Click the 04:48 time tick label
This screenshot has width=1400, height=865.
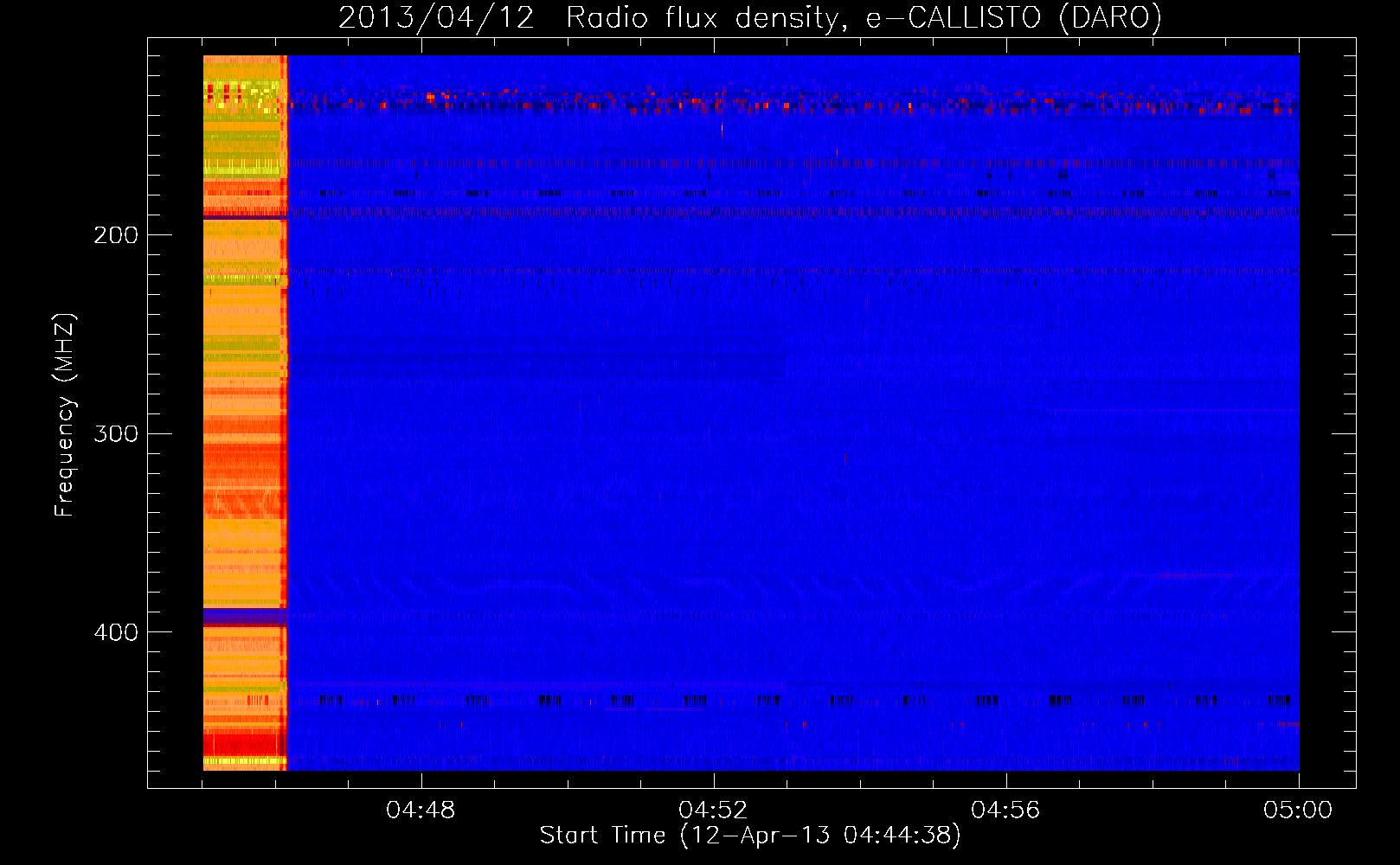[x=421, y=811]
